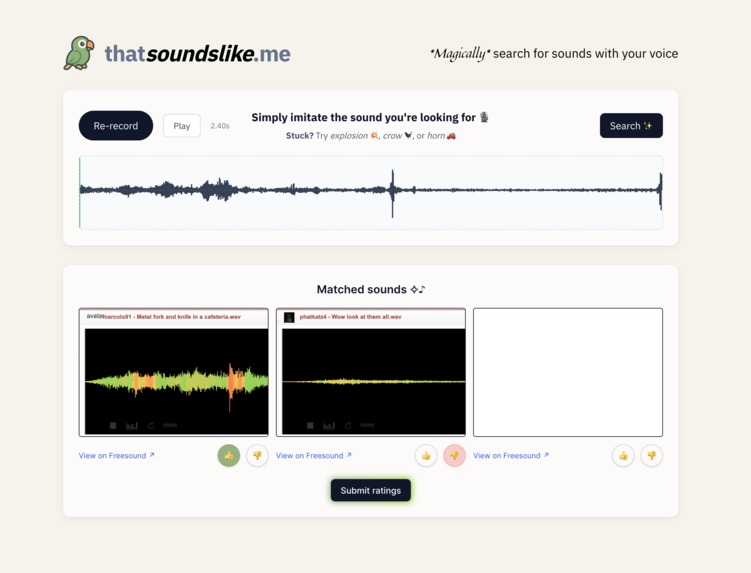Play back the recorded clip
The image size is (751, 573).
pos(182,126)
